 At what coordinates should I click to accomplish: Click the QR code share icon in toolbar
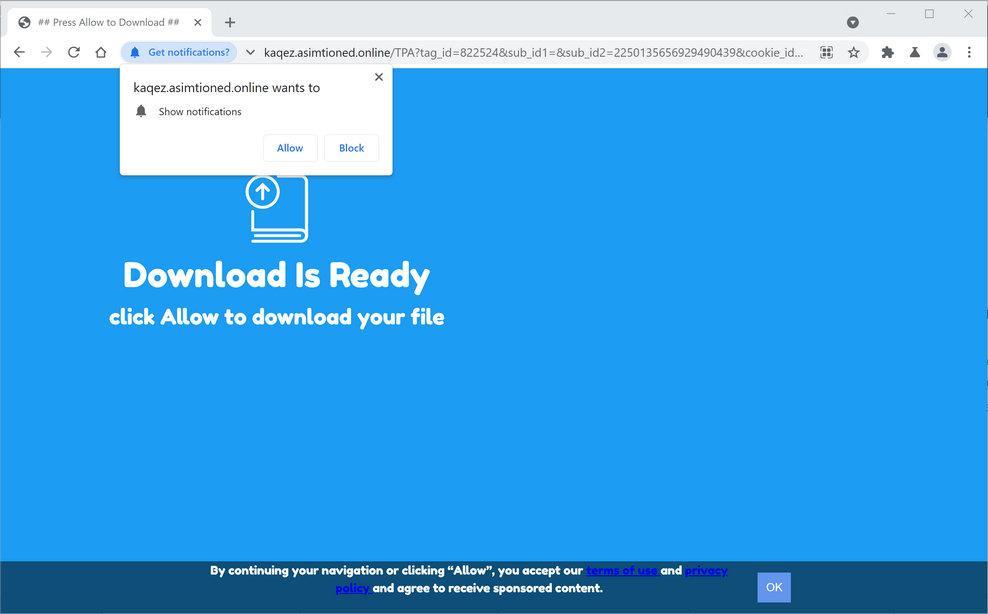[x=826, y=52]
